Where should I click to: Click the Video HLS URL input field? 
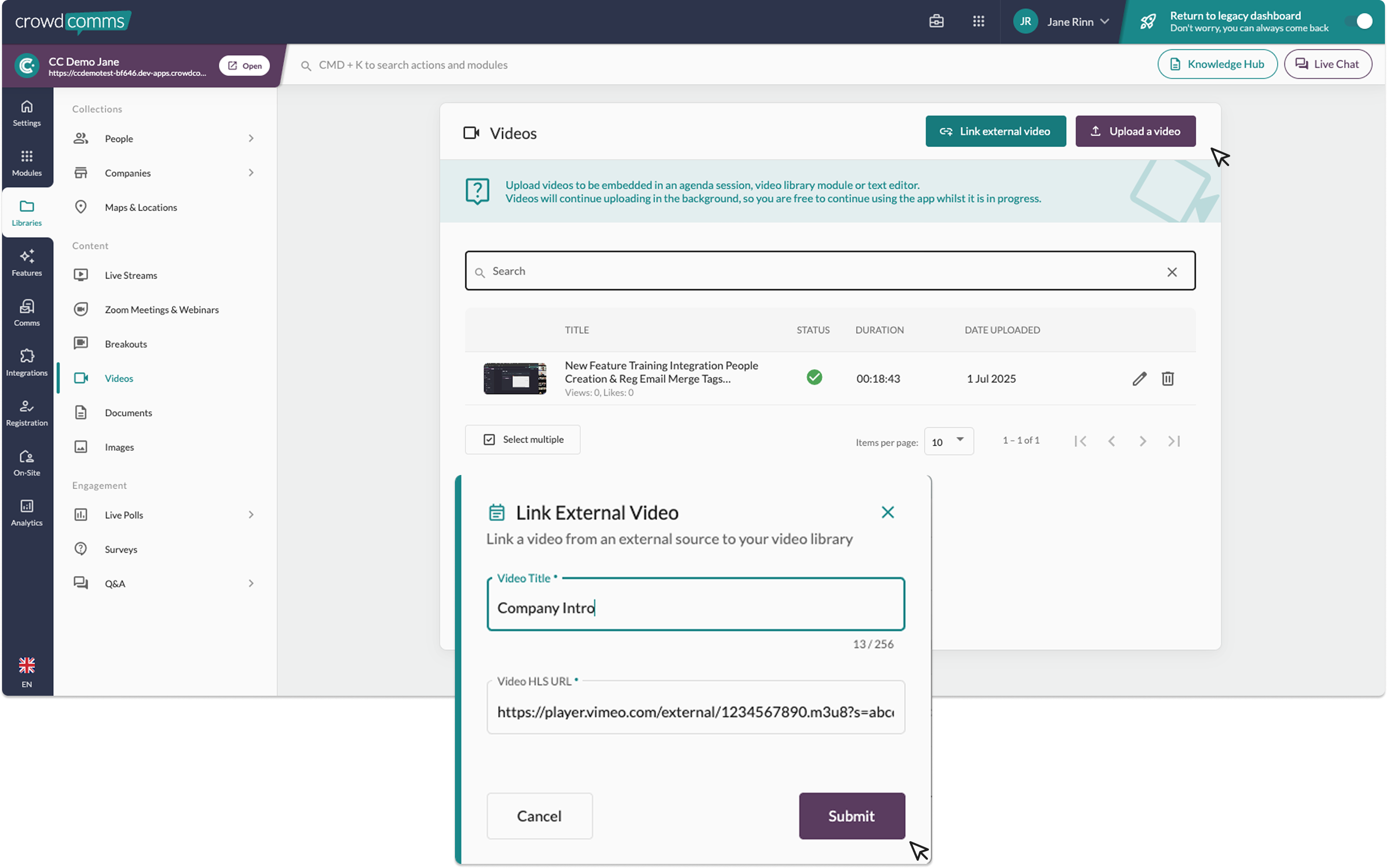[695, 711]
